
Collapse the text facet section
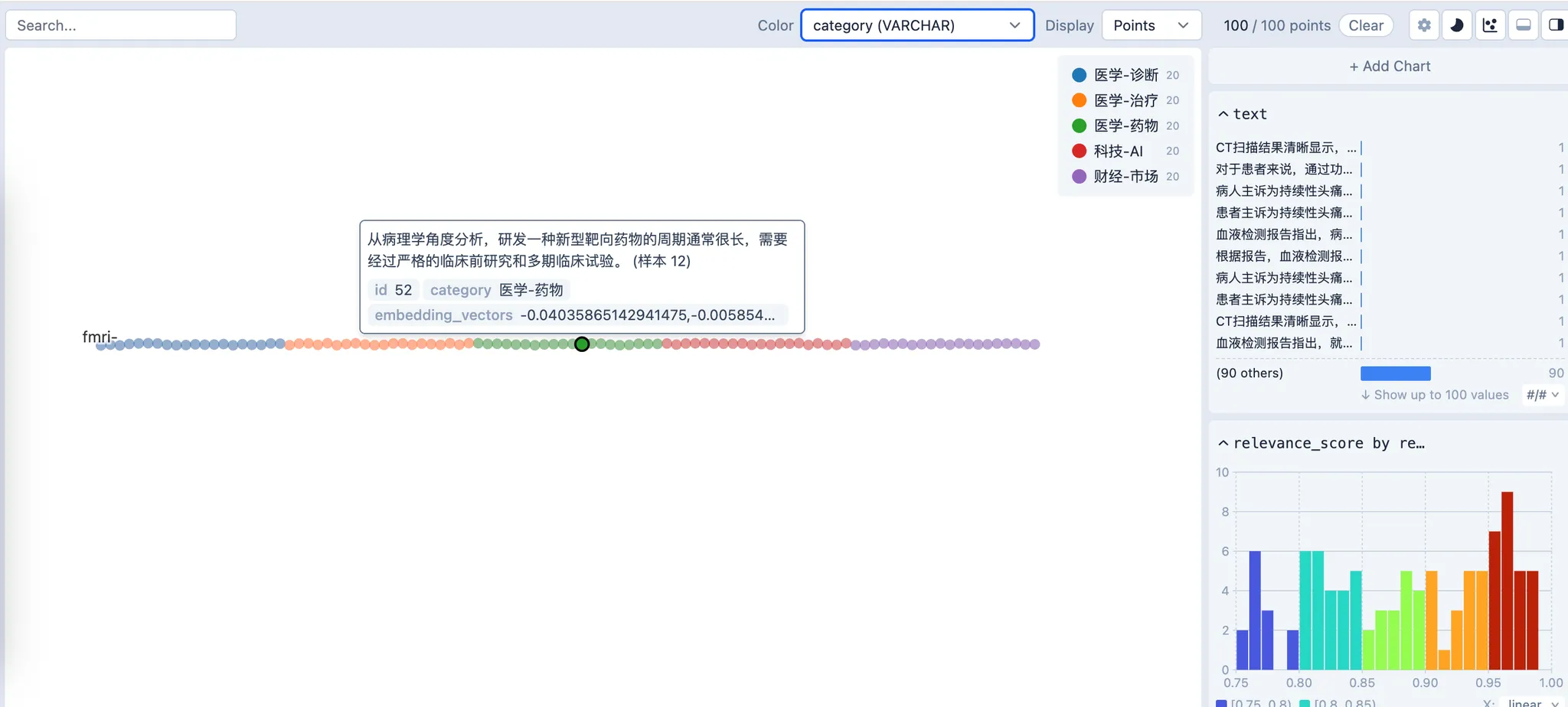[x=1223, y=113]
